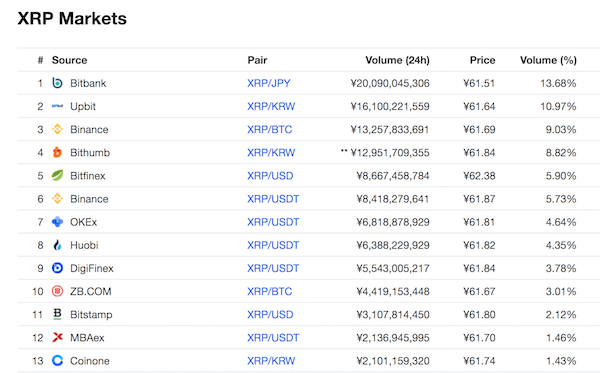The height and width of the screenshot is (373, 600).
Task: Select the Bithumb source name
Action: point(90,153)
